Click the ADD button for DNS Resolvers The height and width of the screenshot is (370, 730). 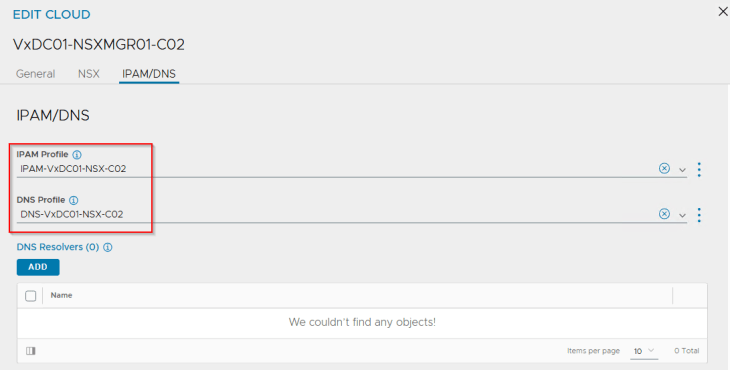tap(38, 267)
